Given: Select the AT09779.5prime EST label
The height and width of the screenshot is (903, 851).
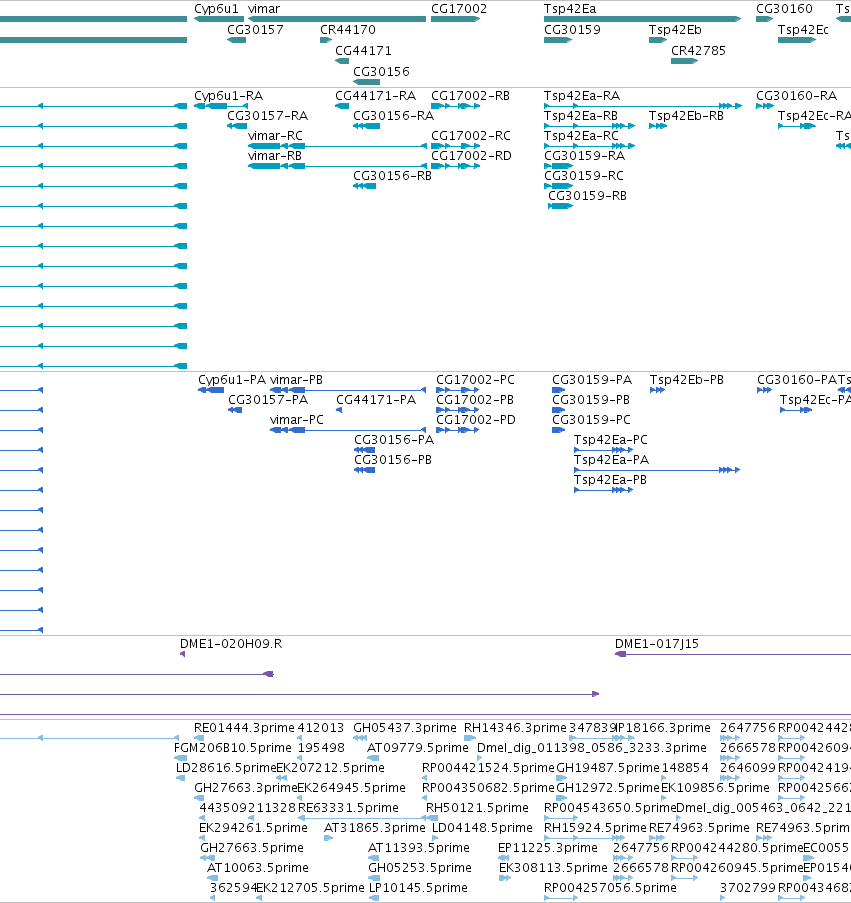Looking at the screenshot, I should pyautogui.click(x=417, y=749).
